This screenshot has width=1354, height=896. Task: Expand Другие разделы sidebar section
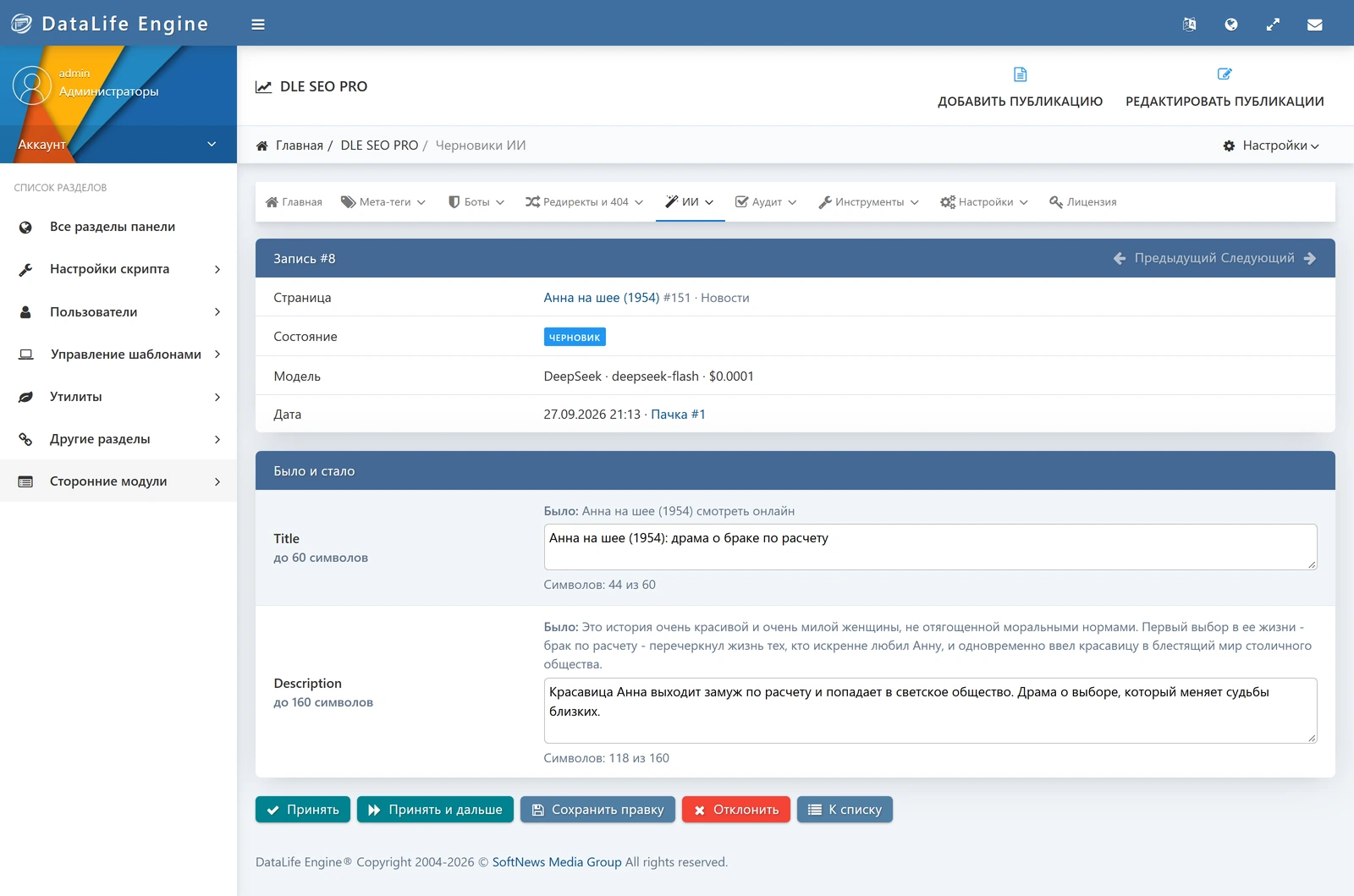tap(118, 439)
